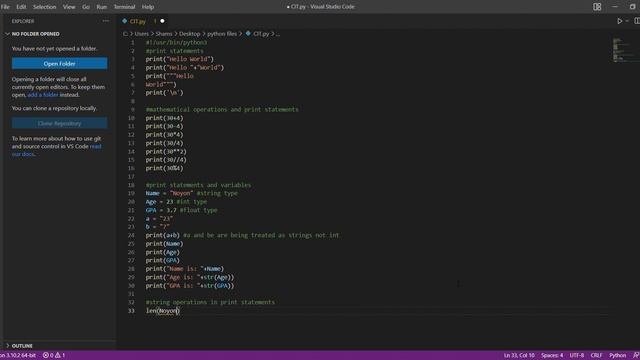Click line number 1 in the gutter

pyautogui.click(x=132, y=42)
